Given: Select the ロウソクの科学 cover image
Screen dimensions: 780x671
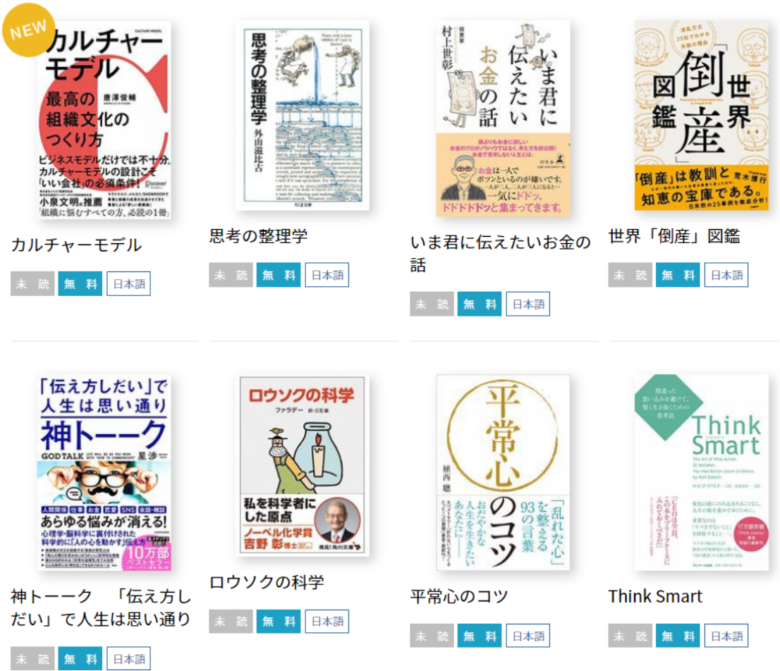Looking at the screenshot, I should tap(302, 465).
